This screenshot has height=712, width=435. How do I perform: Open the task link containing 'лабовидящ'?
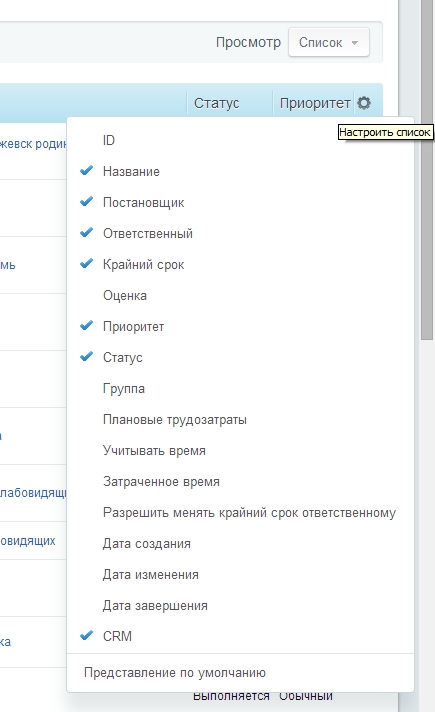point(33,493)
